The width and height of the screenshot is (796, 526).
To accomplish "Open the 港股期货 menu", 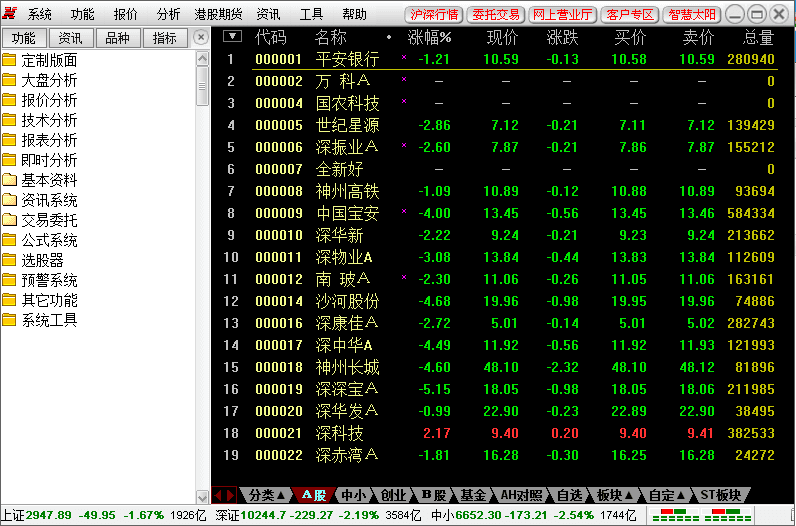I will [x=218, y=14].
